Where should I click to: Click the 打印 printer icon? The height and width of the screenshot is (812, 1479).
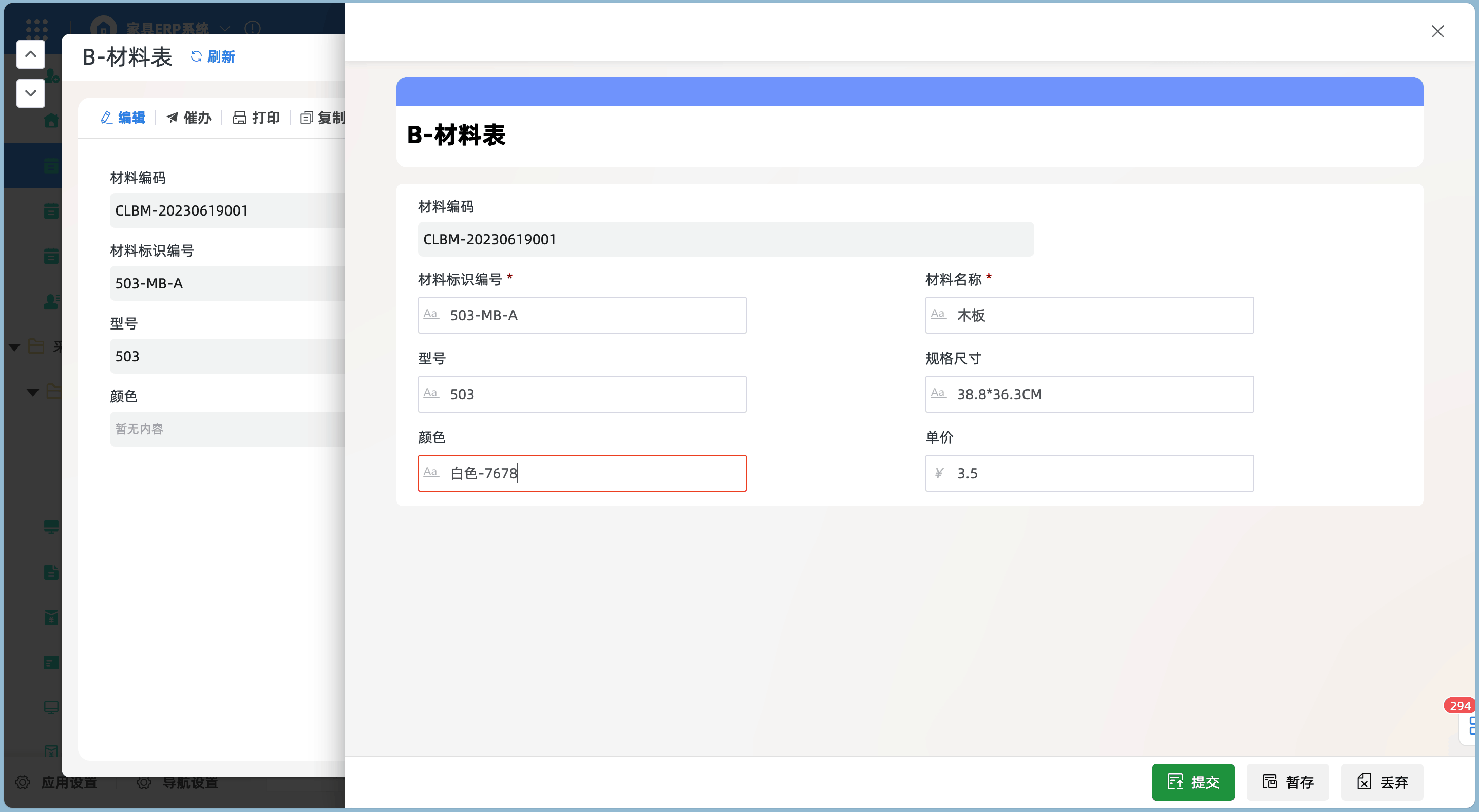[239, 118]
